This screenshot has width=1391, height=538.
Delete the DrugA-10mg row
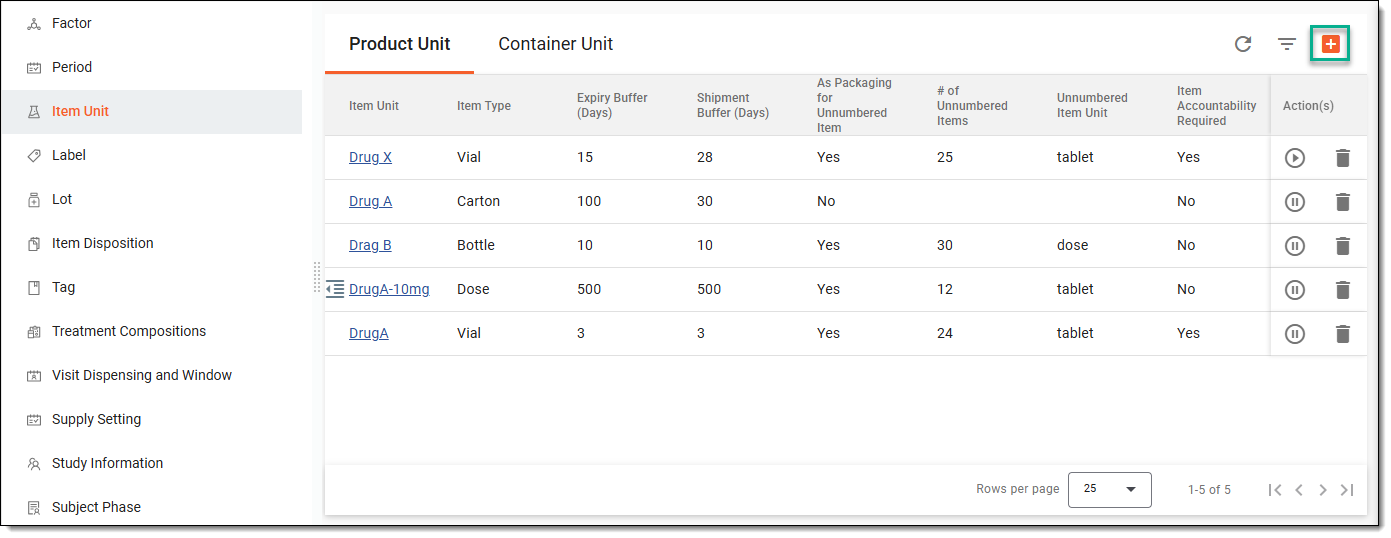[1343, 290]
